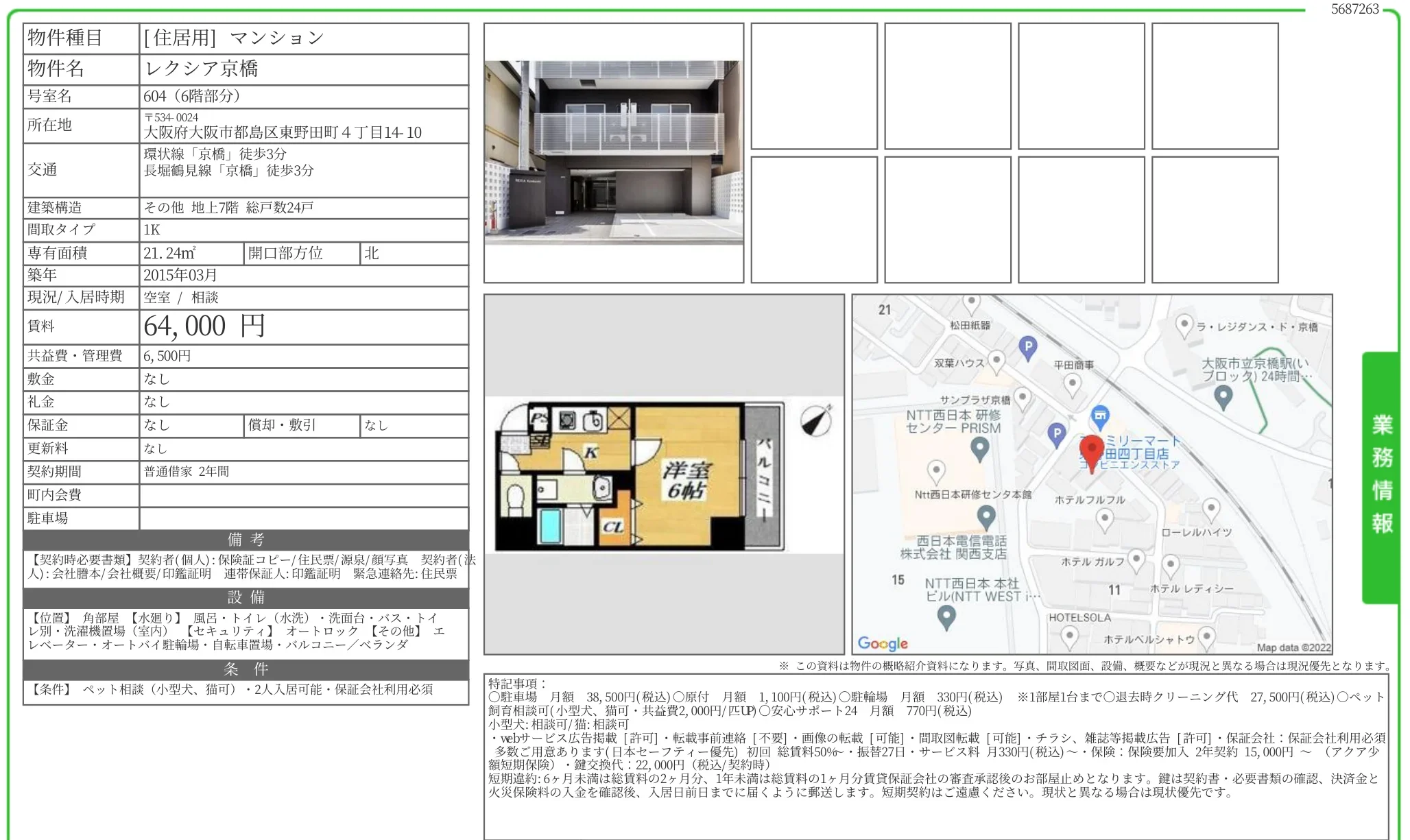Select the 松田紙器 map pin
Screen dimensions: 1410x840
(971, 302)
